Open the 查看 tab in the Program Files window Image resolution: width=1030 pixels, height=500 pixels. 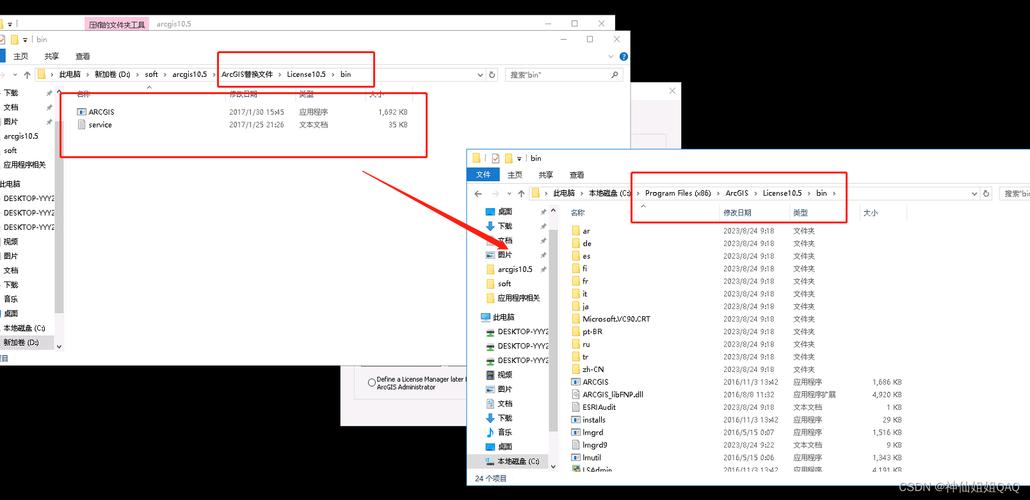tap(577, 175)
